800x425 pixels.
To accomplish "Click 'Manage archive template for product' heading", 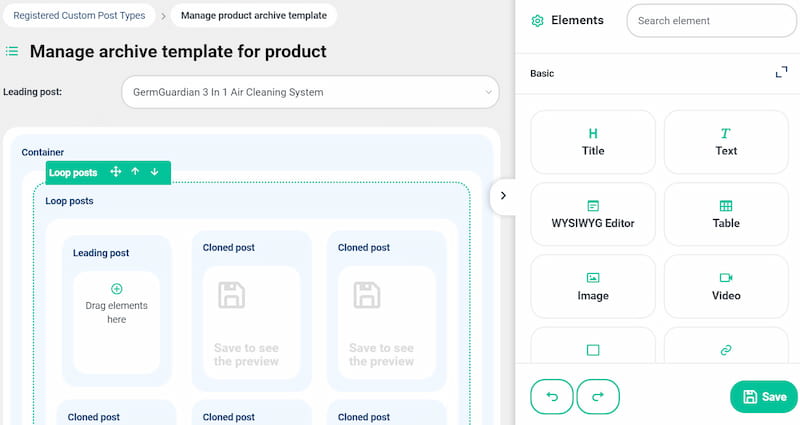I will [x=178, y=51].
